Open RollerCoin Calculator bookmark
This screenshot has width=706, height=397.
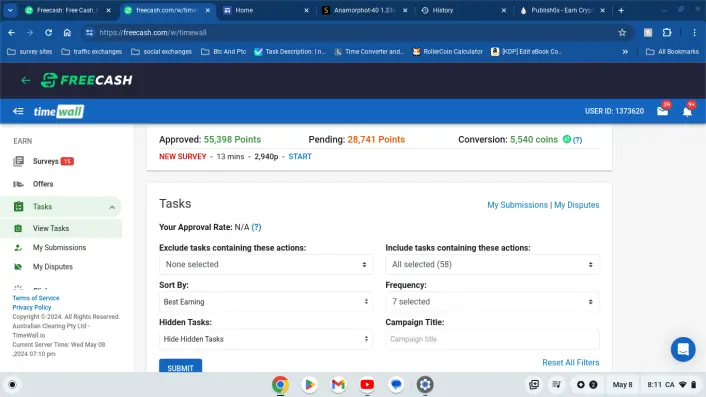click(448, 52)
